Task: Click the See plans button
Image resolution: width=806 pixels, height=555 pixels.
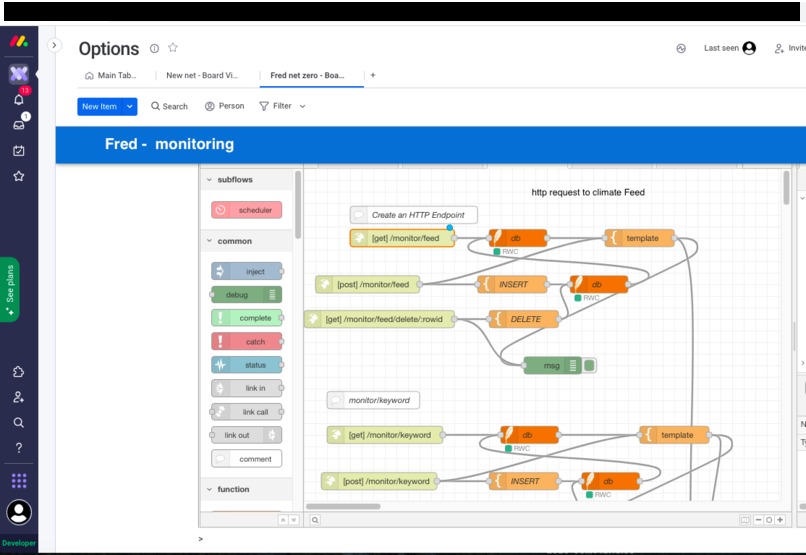Action: [x=10, y=289]
